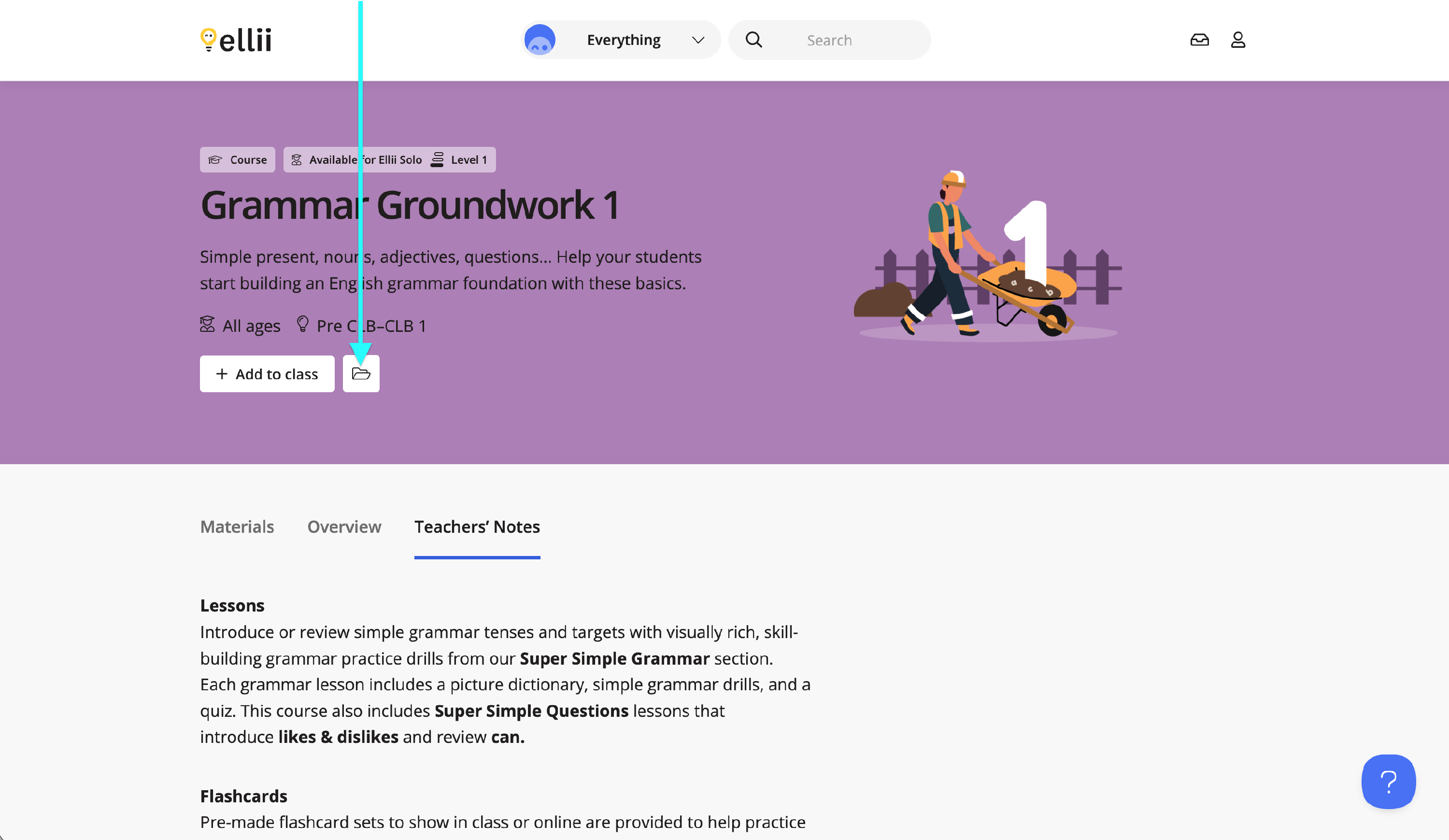Click the chevron next to Everything
Screen dimensions: 1449x840
[x=697, y=40]
